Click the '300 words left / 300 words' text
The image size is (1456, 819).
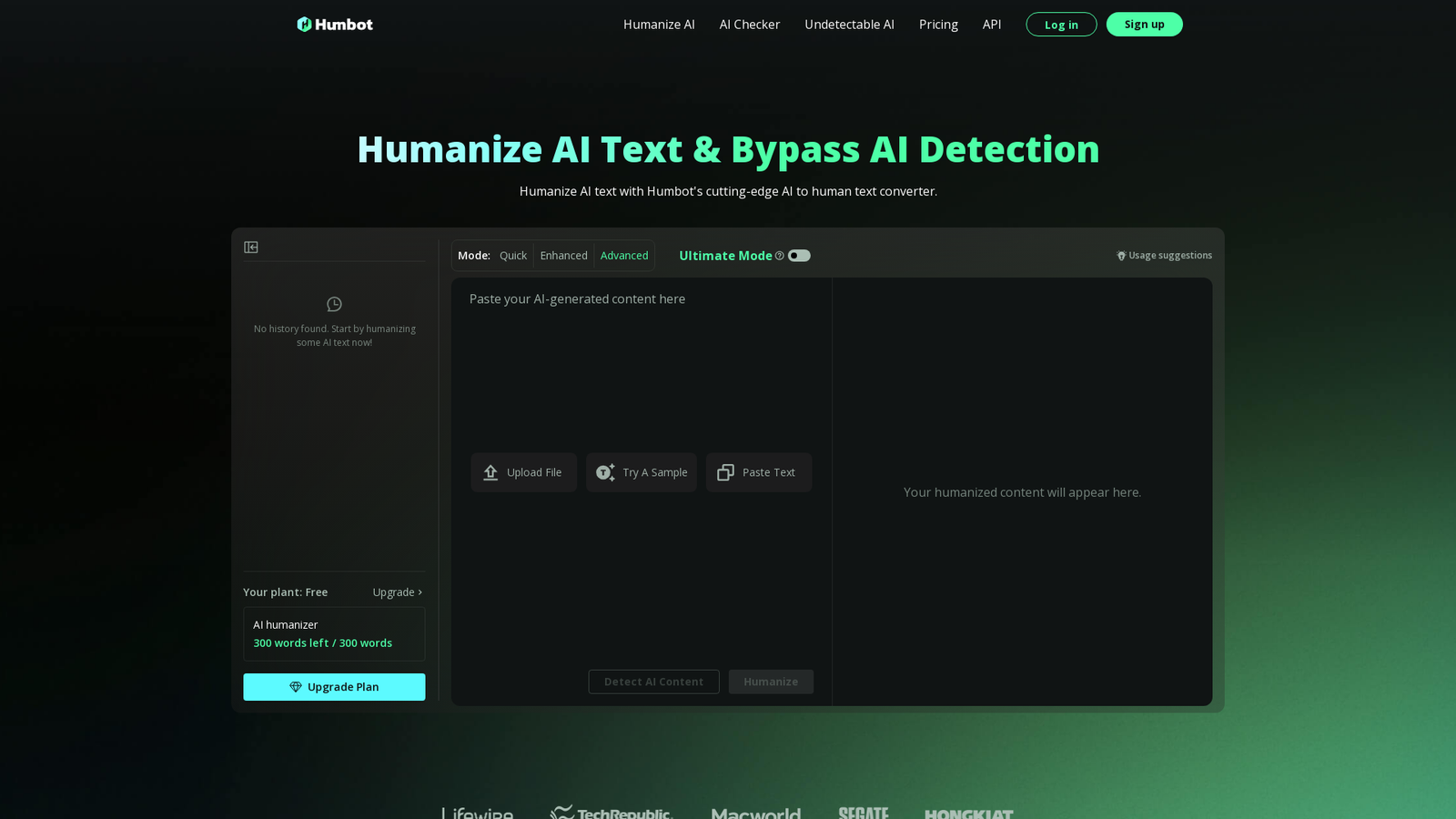[x=323, y=643]
